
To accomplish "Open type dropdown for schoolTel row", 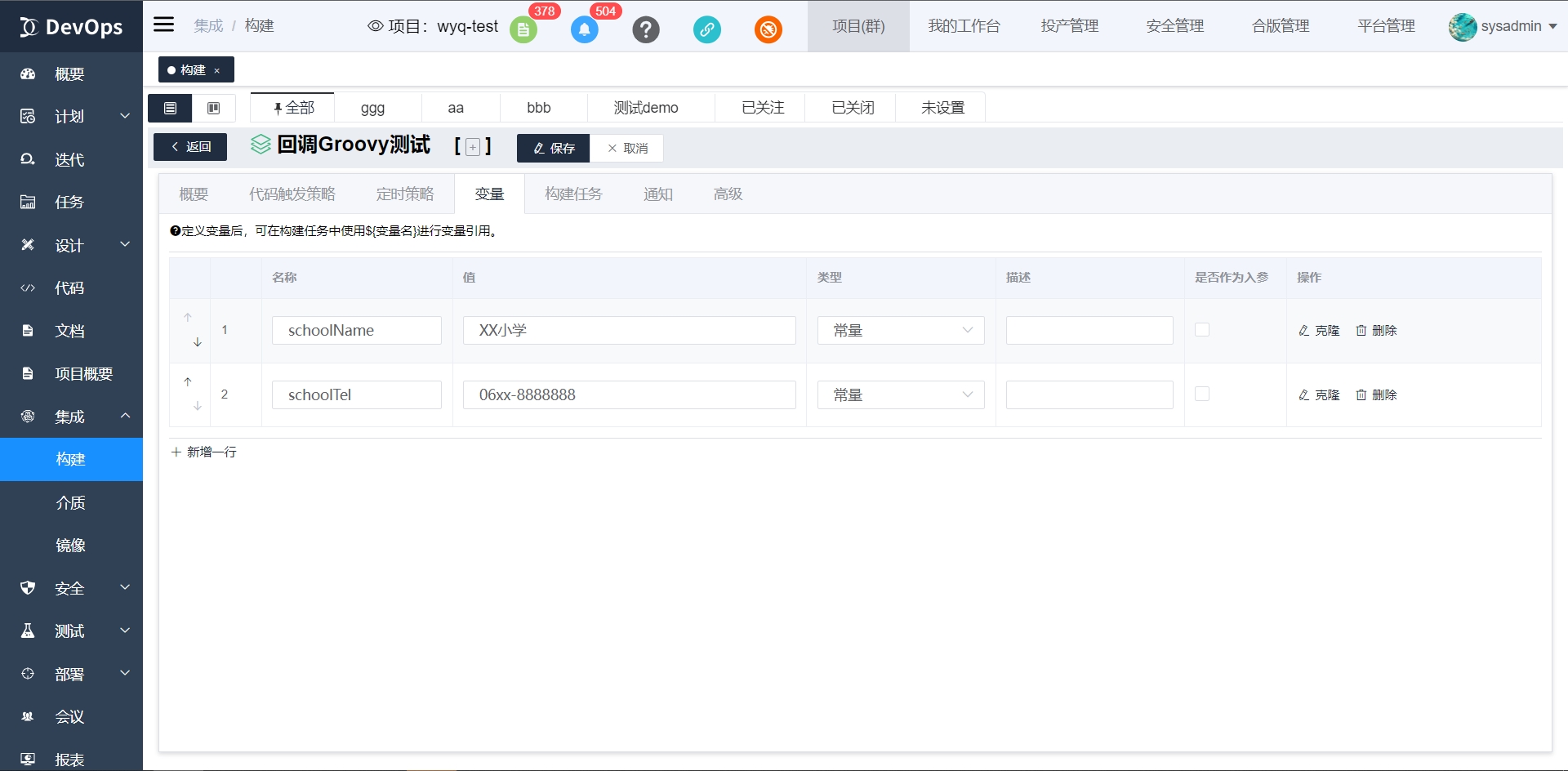I will tap(901, 394).
